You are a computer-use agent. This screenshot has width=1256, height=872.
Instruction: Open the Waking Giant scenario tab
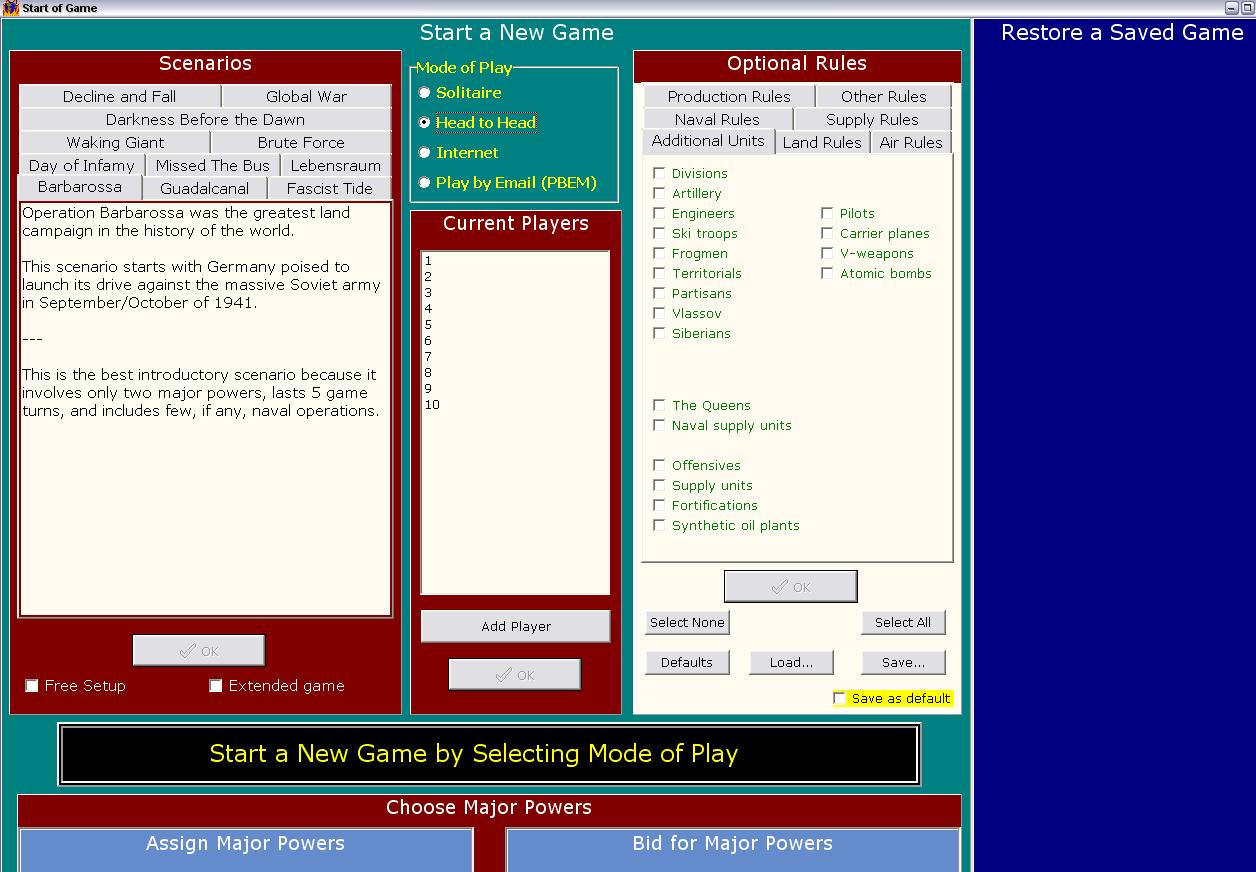pyautogui.click(x=115, y=142)
